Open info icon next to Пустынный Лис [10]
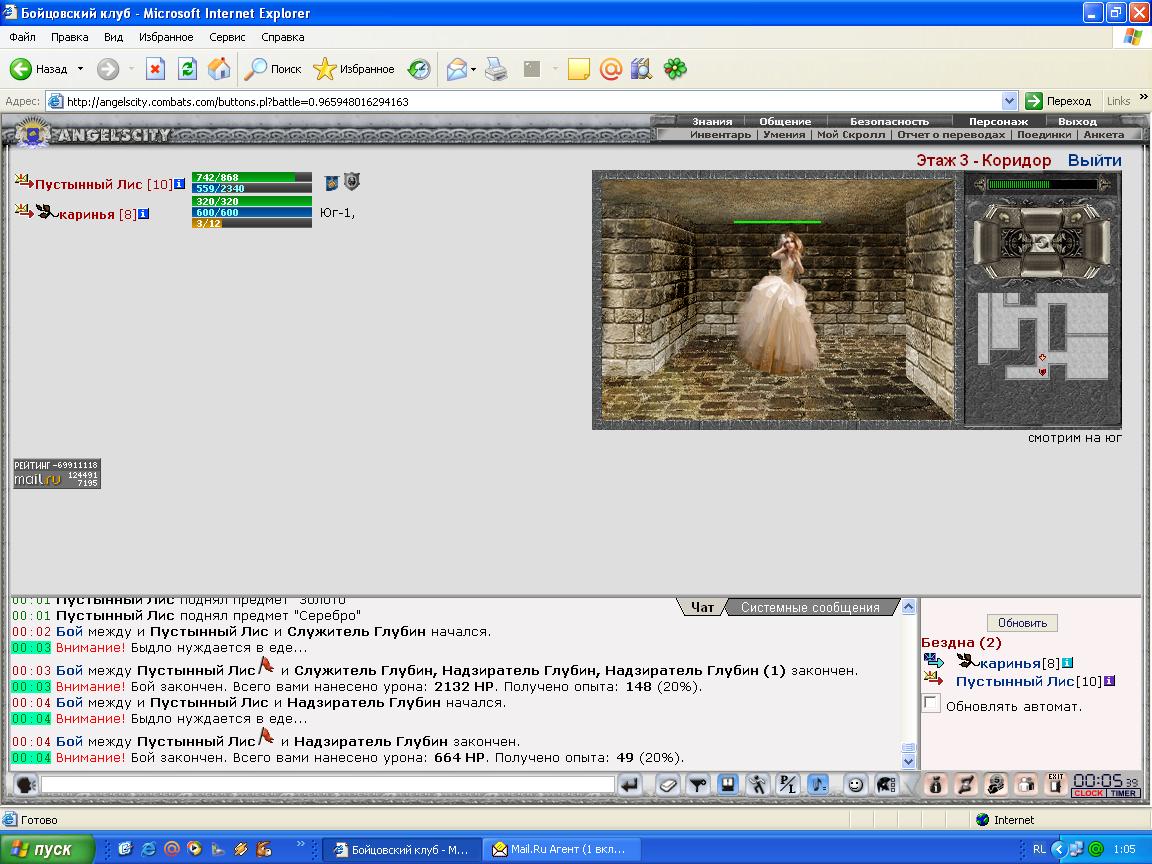Screen dimensions: 1152x864 [179, 184]
